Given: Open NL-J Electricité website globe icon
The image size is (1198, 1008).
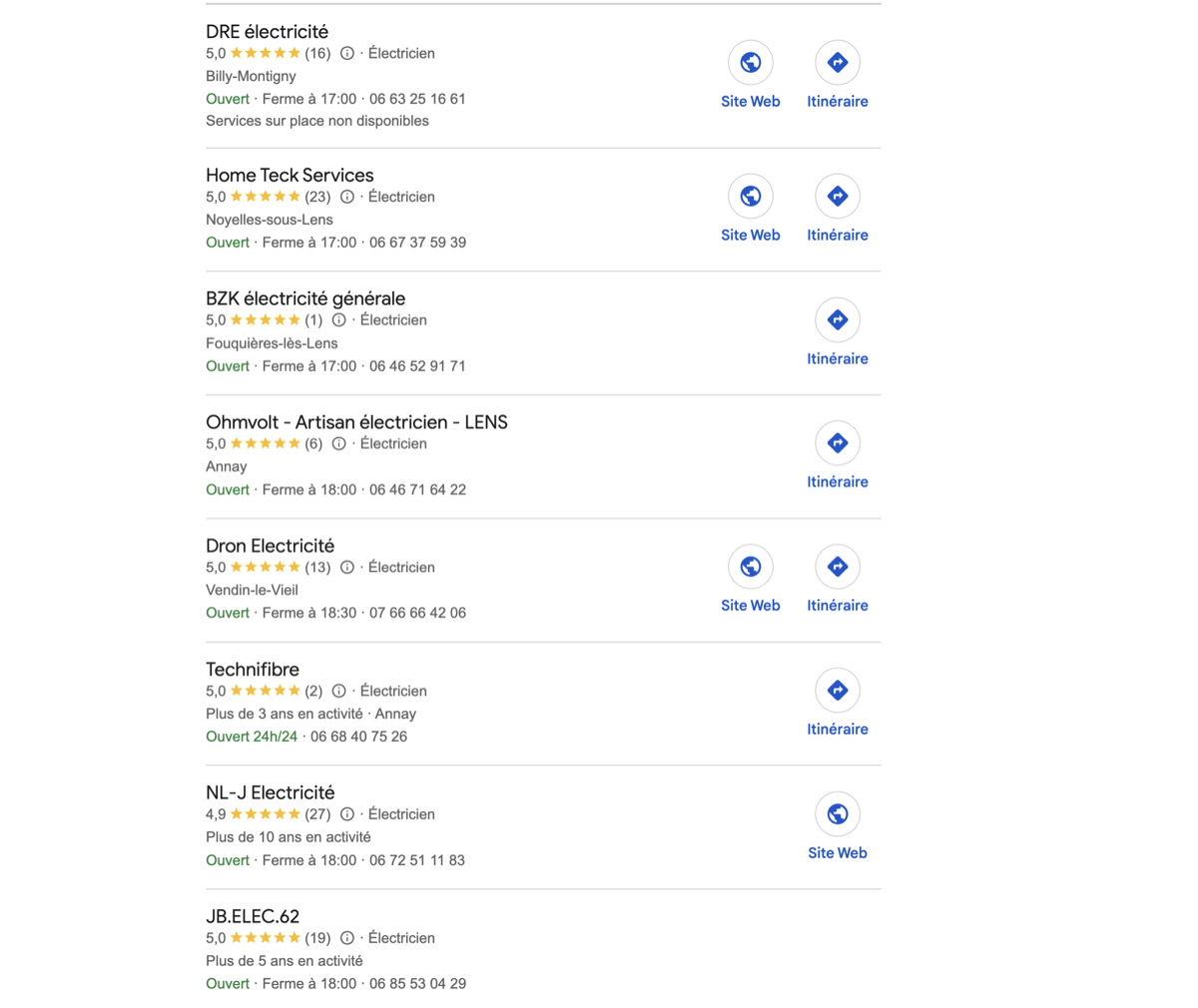Looking at the screenshot, I should click(x=838, y=813).
